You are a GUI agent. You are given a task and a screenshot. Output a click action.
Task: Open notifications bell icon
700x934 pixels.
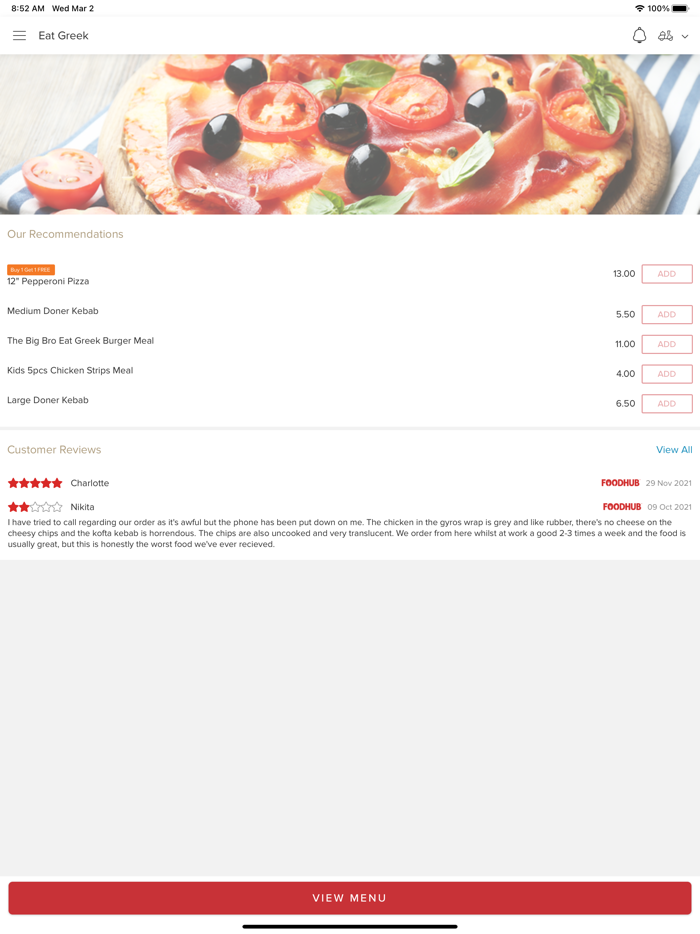coord(639,36)
